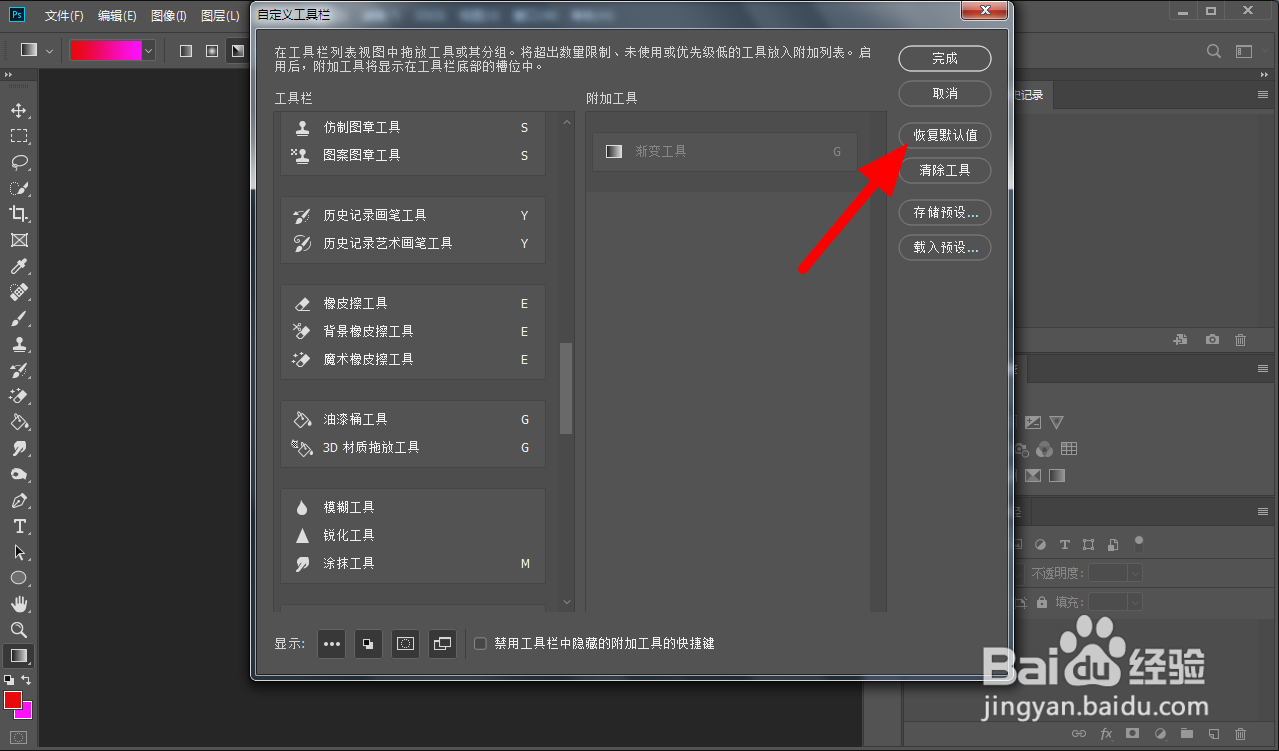
Task: Select the Brush tool in toolbox
Action: coord(19,318)
